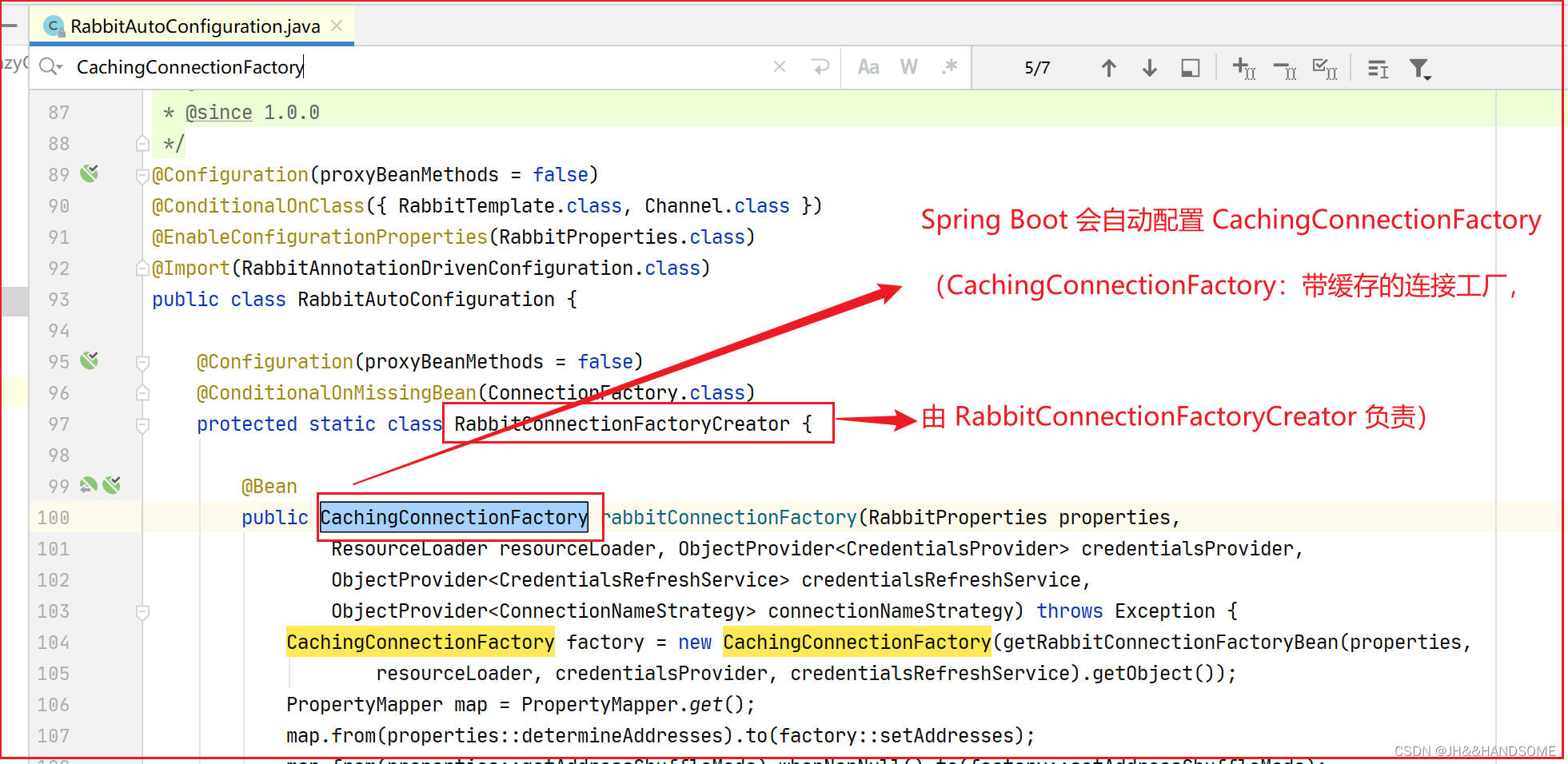The image size is (1568, 764).
Task: Collapse annotations fold at line 89
Action: (142, 175)
